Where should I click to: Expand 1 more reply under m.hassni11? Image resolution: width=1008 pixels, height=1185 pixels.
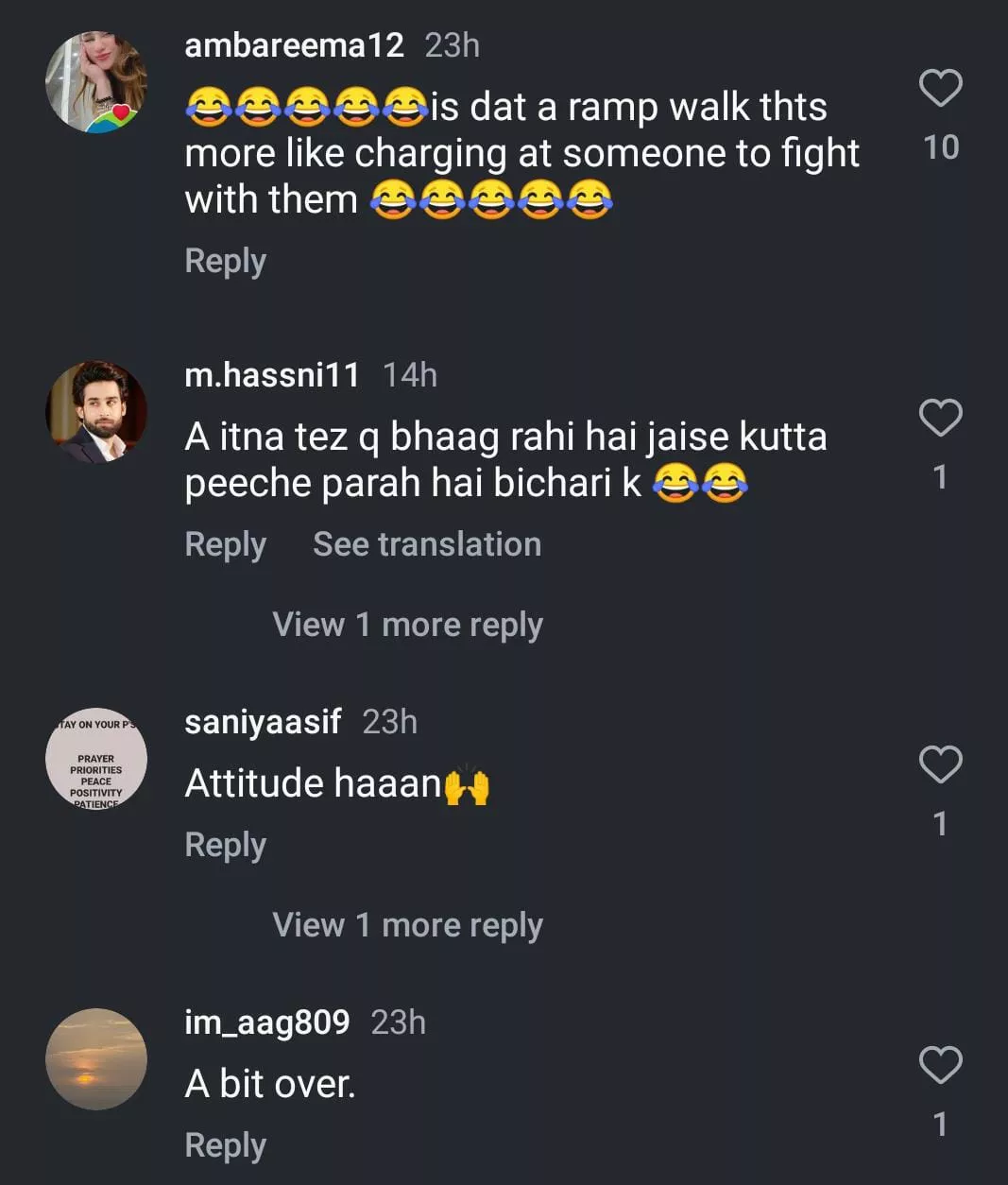(407, 625)
